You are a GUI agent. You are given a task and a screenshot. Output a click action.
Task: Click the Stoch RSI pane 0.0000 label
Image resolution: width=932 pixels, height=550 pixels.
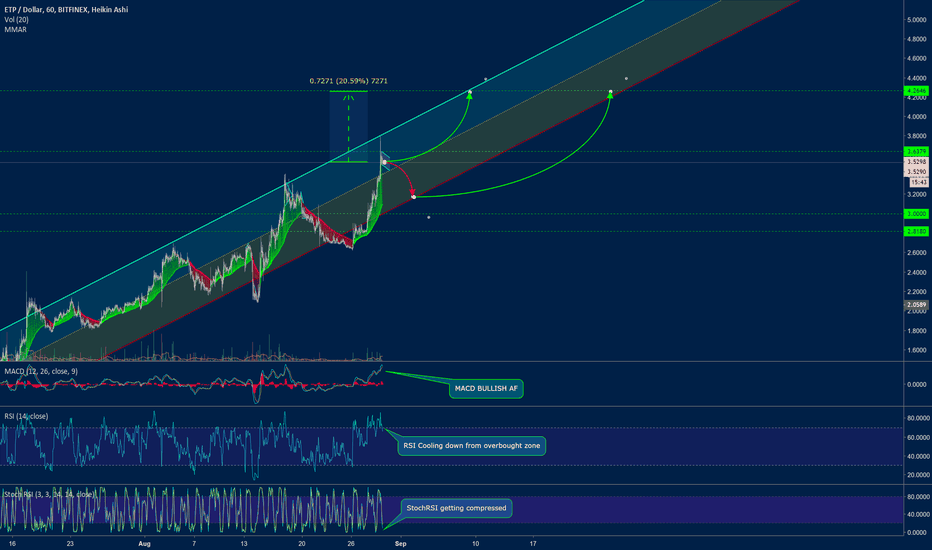[x=917, y=532]
